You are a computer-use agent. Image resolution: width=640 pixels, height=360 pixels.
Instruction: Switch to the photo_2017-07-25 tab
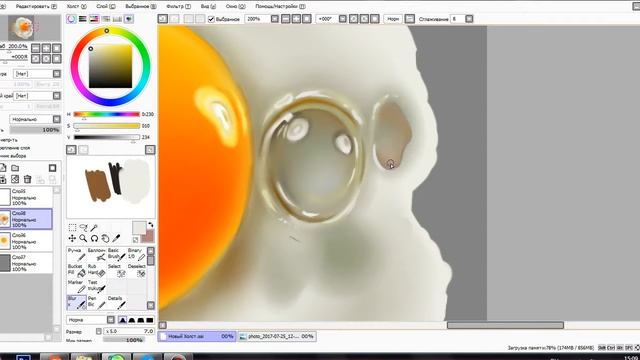coord(276,336)
